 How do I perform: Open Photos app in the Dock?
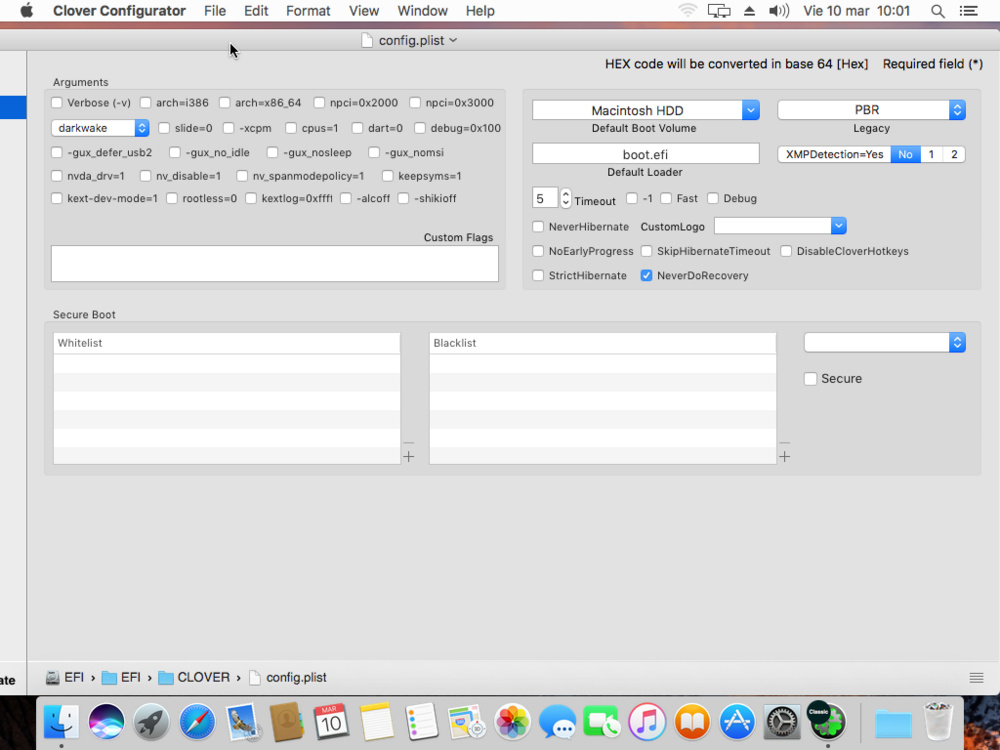coord(512,721)
